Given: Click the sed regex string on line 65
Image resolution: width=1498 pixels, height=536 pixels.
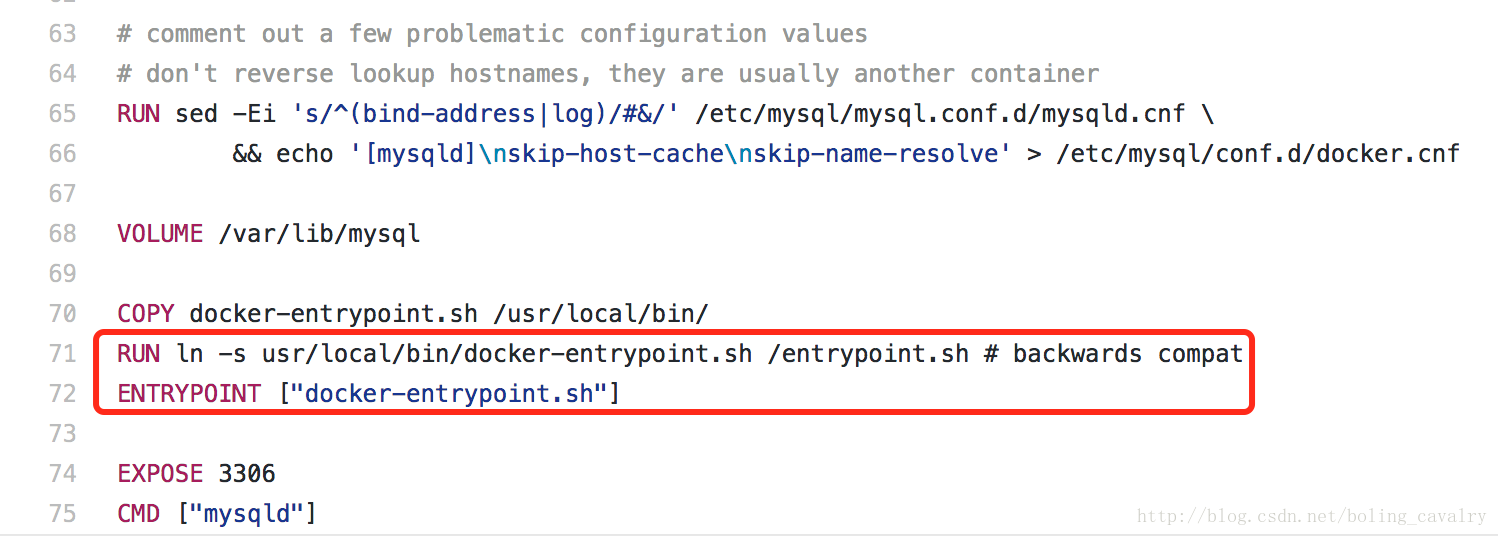Looking at the screenshot, I should [486, 114].
